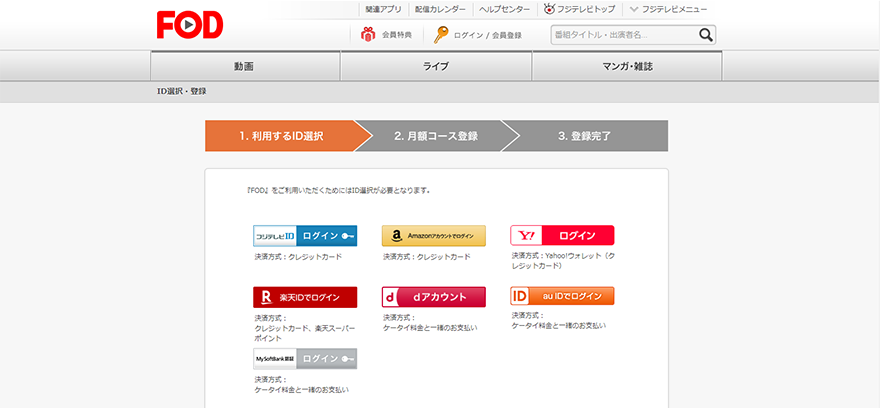Viewport: 880px width, 408px height.
Task: Switch to the ライブ tab
Action: [436, 66]
